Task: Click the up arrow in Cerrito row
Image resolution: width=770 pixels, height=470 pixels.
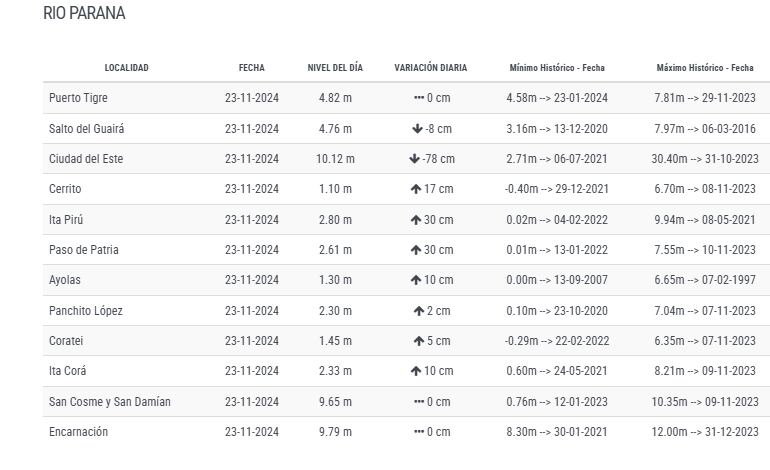Action: (x=415, y=189)
